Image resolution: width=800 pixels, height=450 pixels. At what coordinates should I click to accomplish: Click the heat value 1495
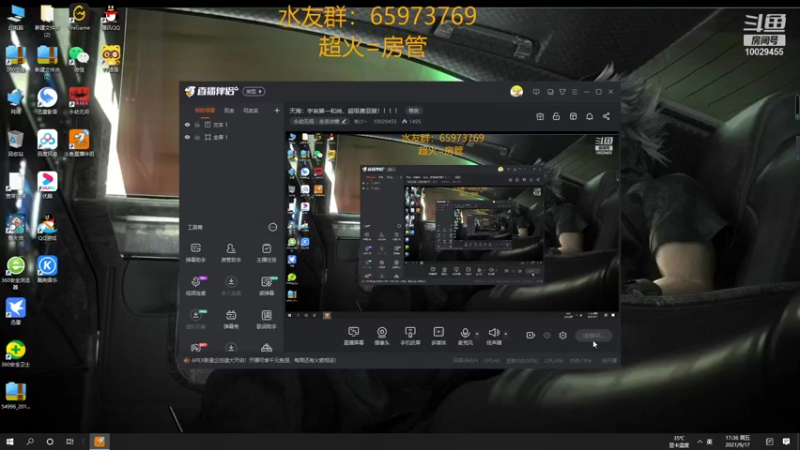411,121
